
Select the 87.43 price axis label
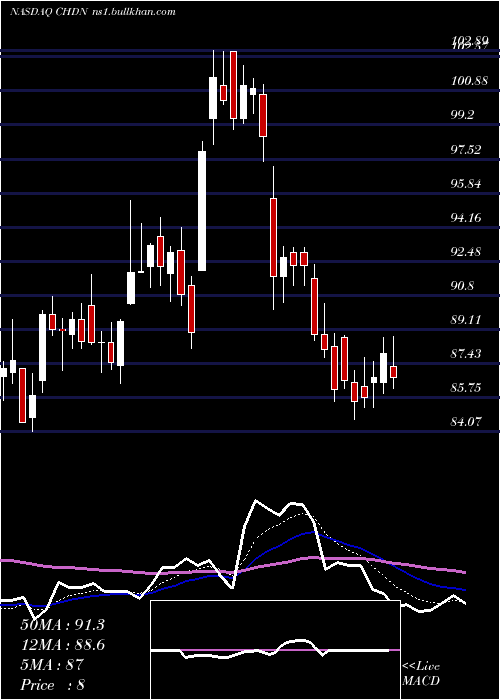click(466, 354)
